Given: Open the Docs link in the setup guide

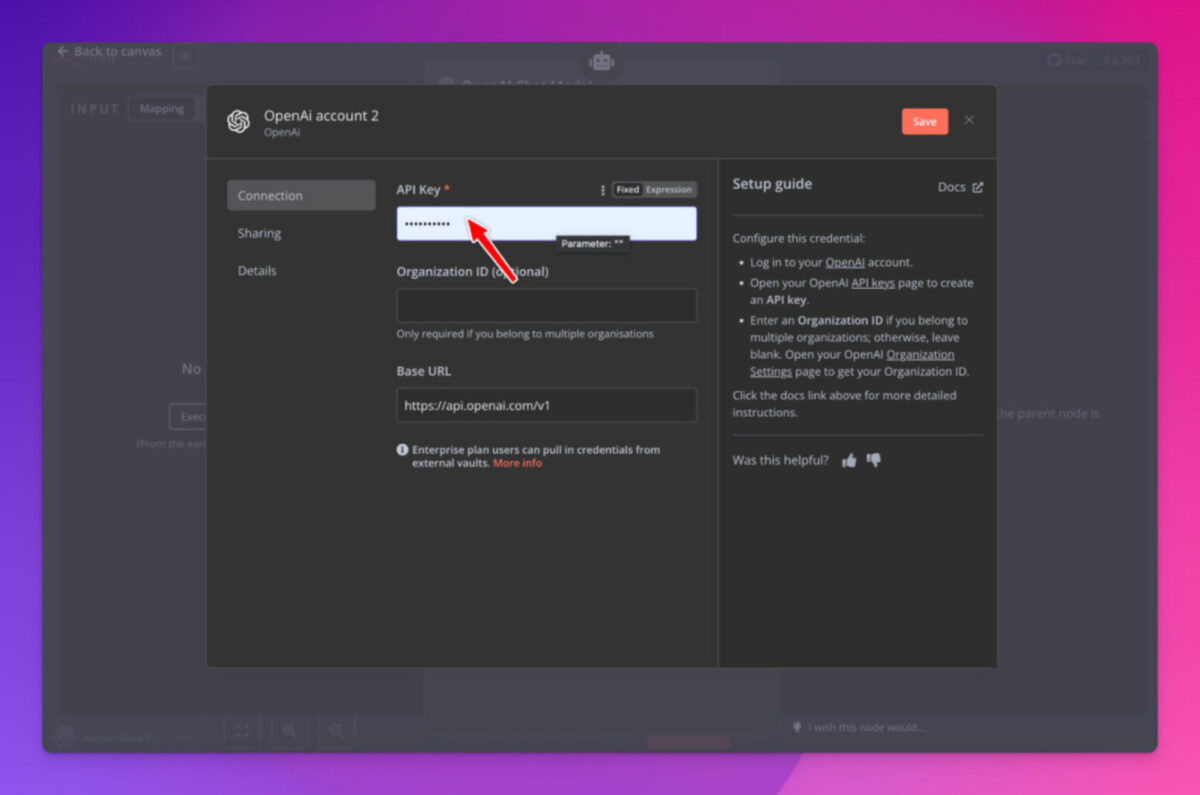Looking at the screenshot, I should [960, 187].
